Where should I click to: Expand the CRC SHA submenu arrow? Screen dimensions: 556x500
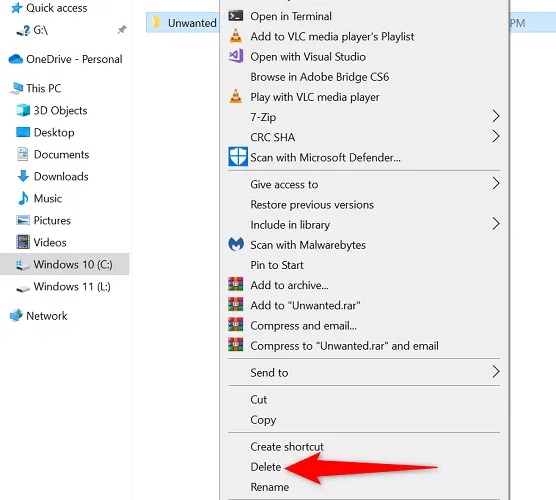[x=496, y=137]
